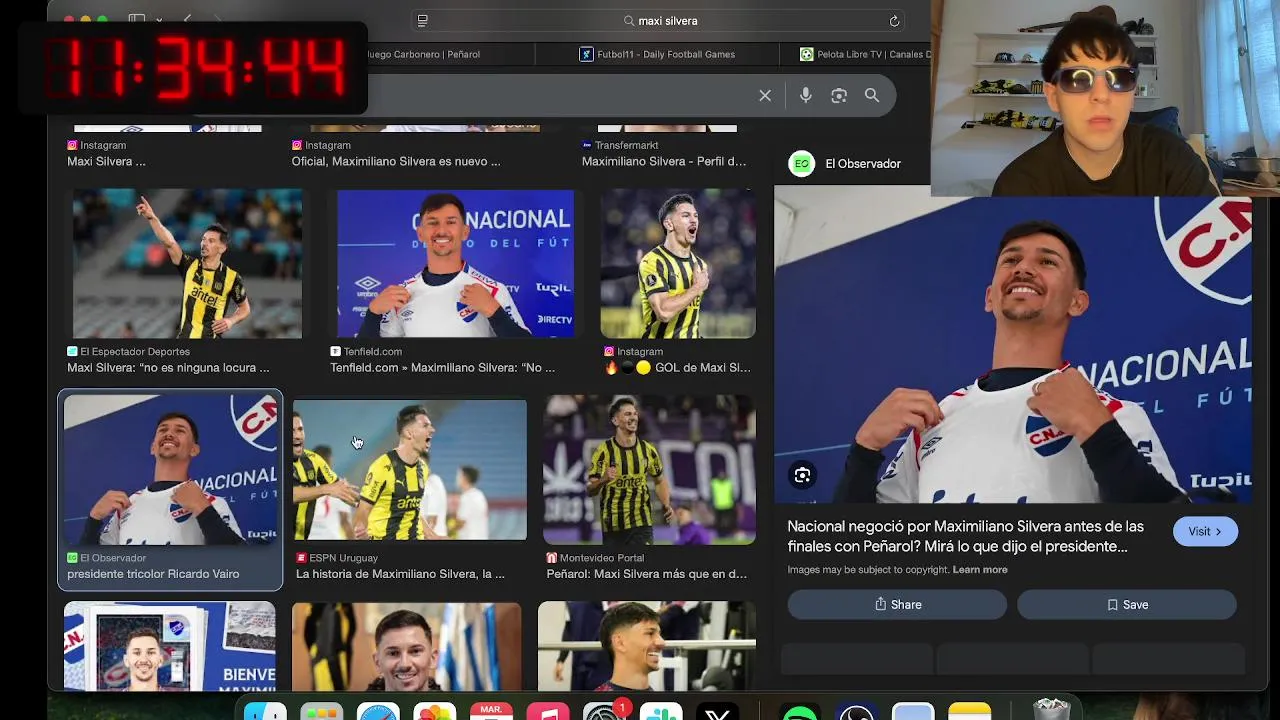Open Calendar from the dock
Image resolution: width=1280 pixels, height=720 pixels.
tap(491, 712)
